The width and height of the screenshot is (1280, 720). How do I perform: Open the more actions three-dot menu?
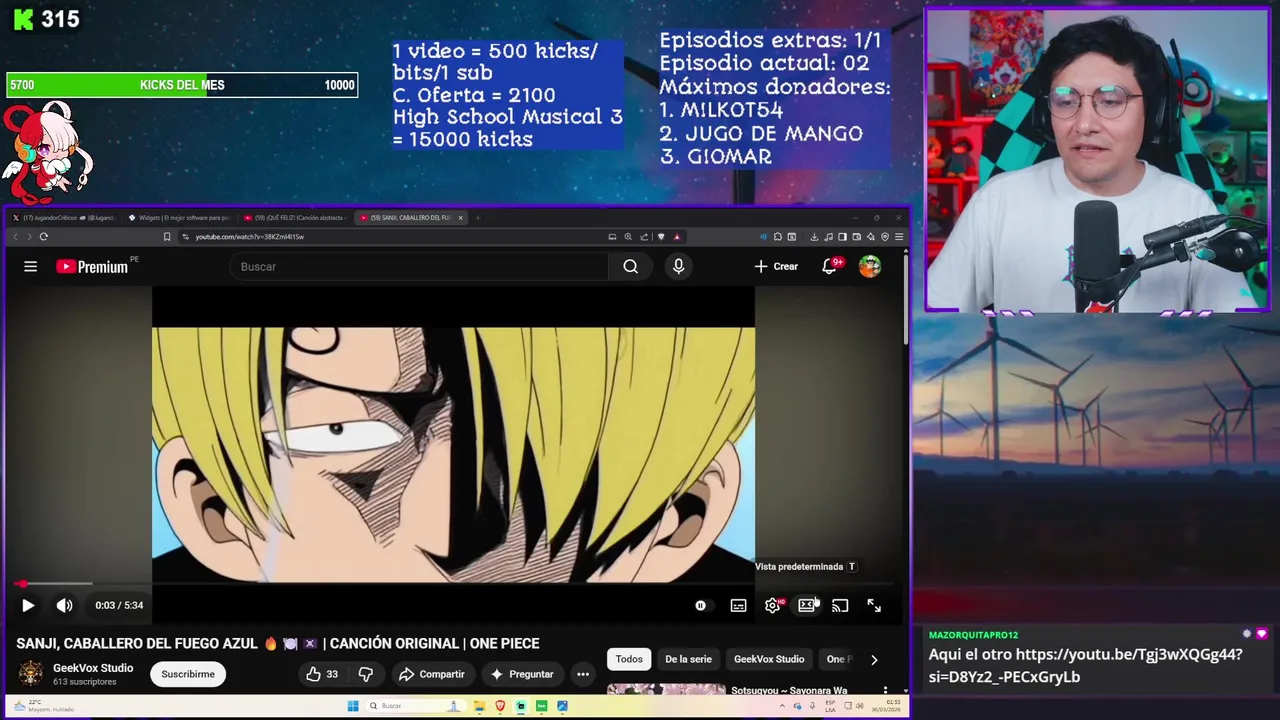583,674
